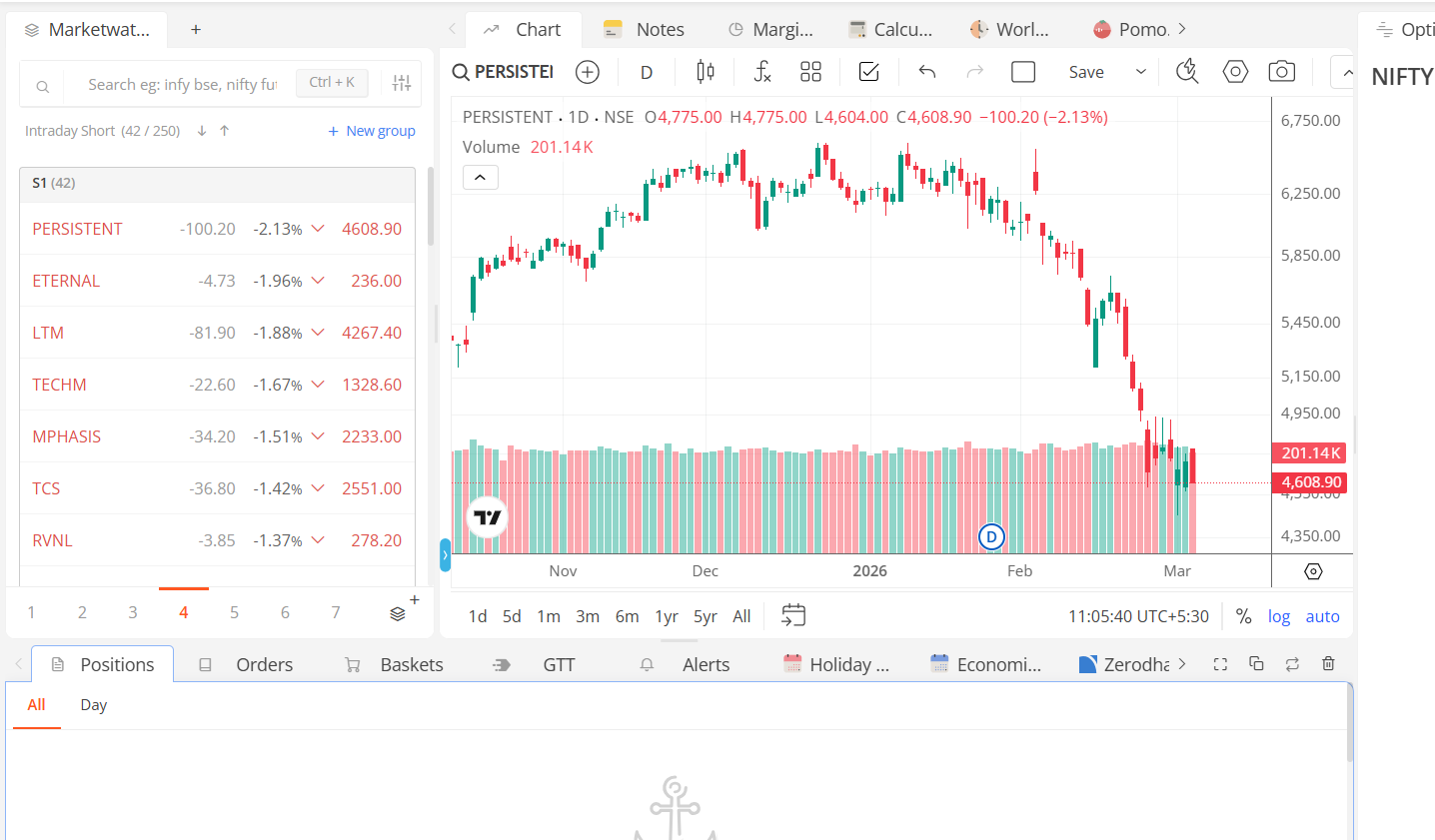Toggle the log scale option

[1279, 616]
